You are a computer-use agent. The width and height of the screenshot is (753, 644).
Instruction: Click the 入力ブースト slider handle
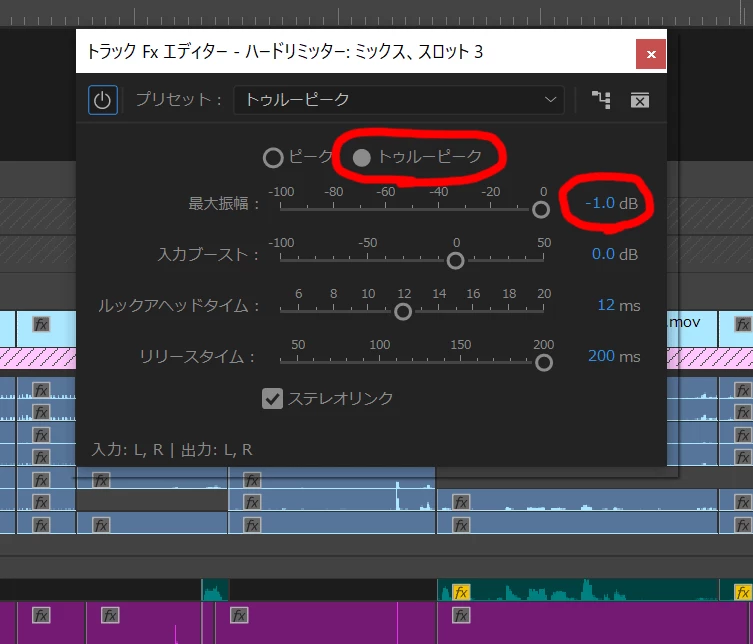[x=455, y=261]
